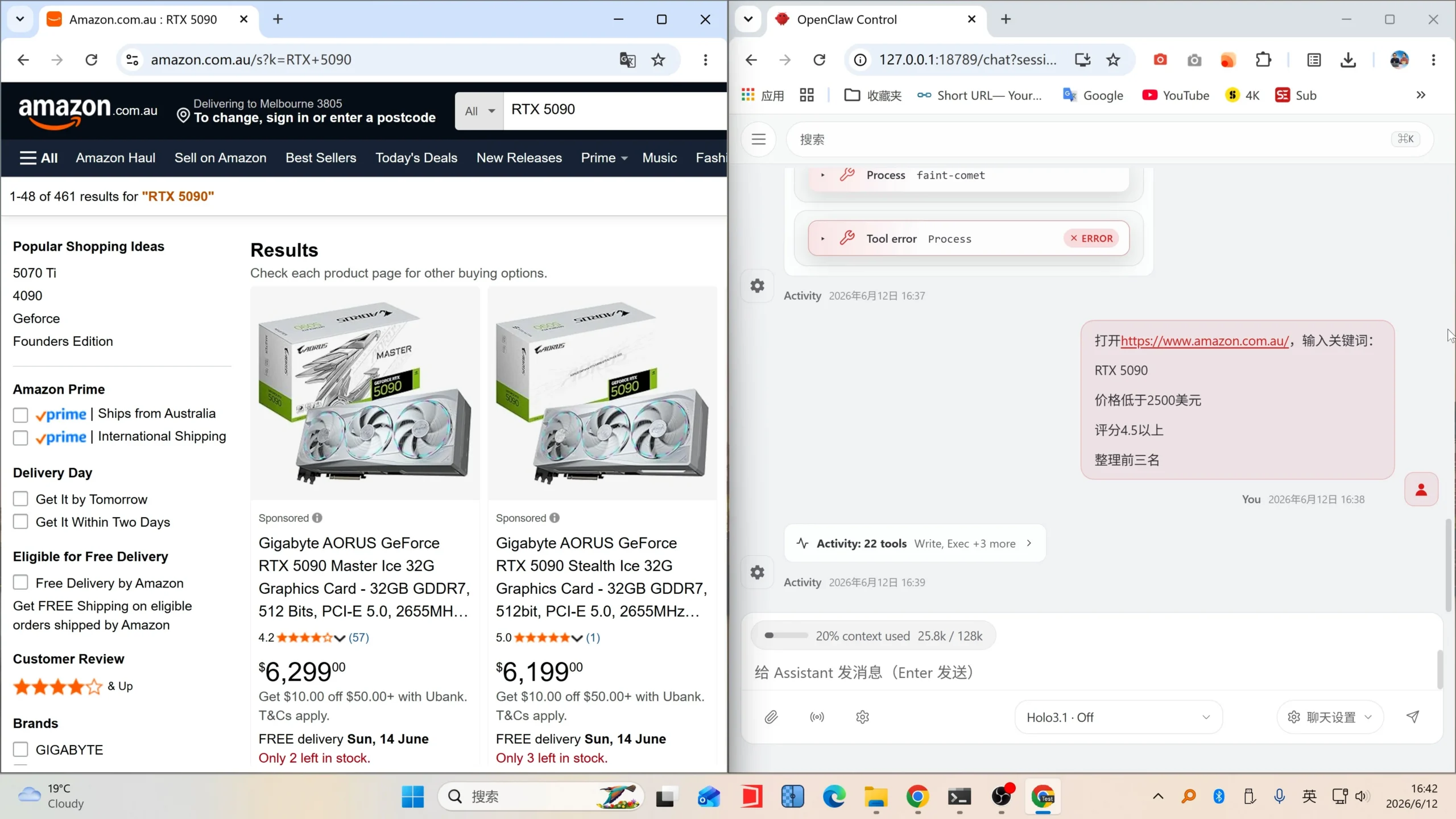The height and width of the screenshot is (819, 1456).
Task: Open the Gigabyte AORUS RTX 5090 Stealth Ice listing
Action: pos(601,577)
